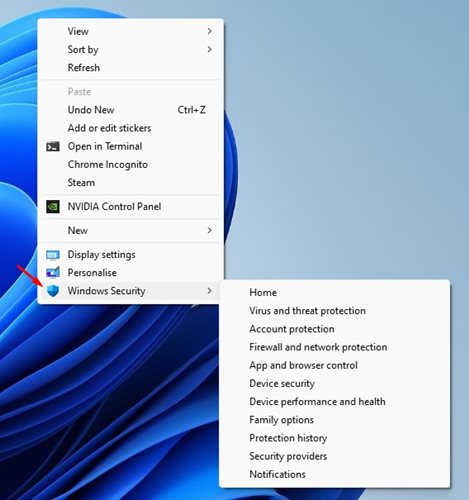
Task: Open Notifications in the security submenu
Action: click(334, 474)
